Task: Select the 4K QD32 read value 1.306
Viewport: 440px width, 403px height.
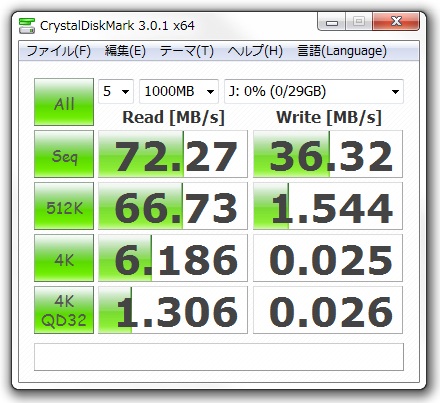Action: tap(173, 310)
